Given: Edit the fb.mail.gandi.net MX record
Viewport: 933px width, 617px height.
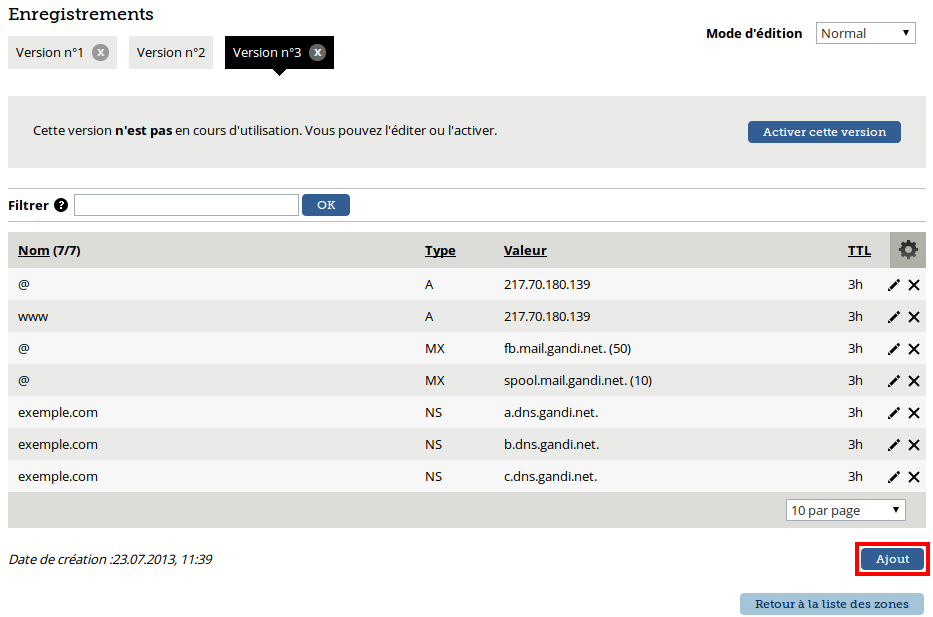Looking at the screenshot, I should [x=893, y=349].
